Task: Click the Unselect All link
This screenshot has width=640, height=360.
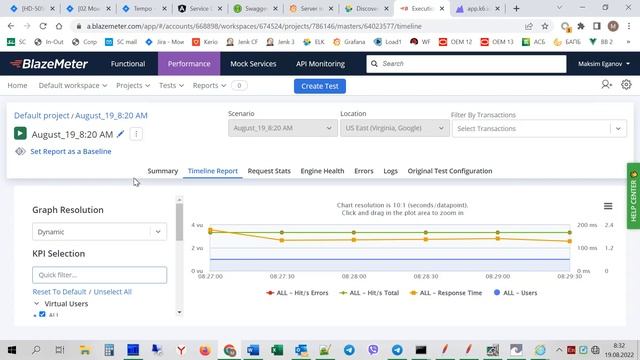Action: 113,292
